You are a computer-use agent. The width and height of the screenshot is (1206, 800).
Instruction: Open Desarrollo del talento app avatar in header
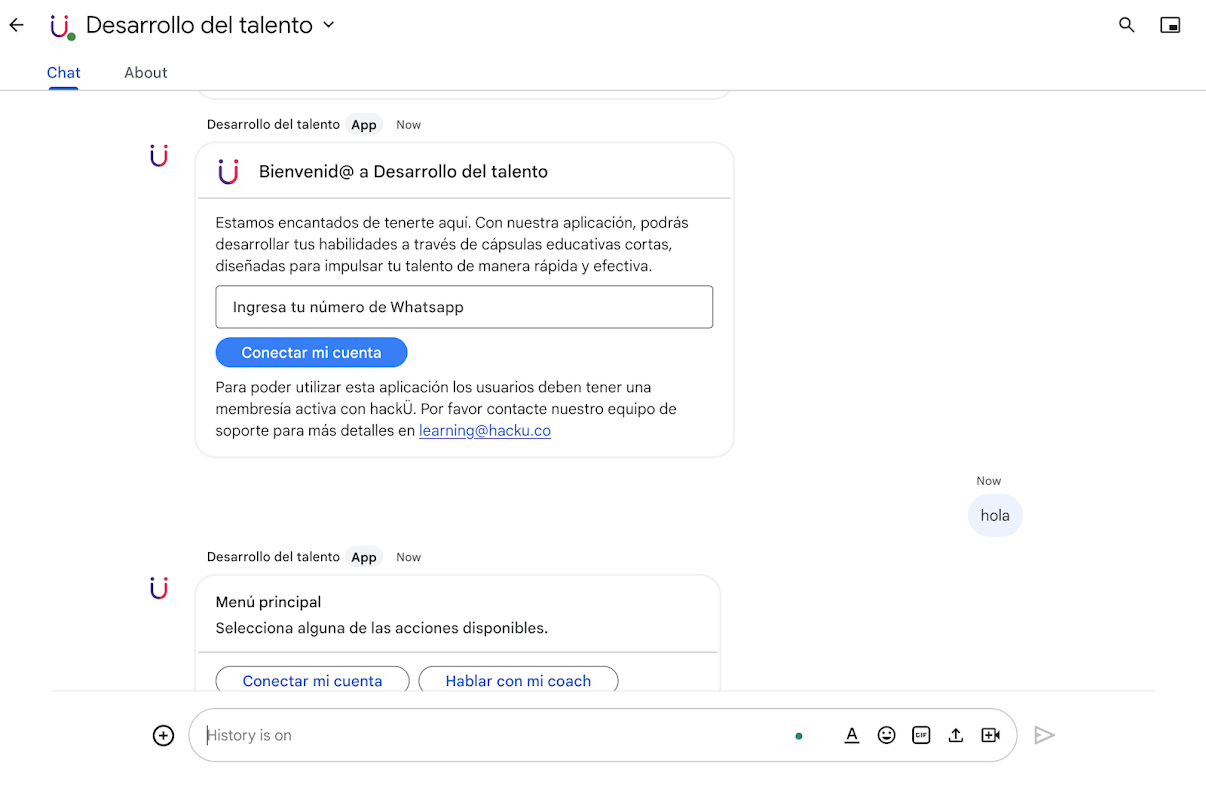click(62, 26)
